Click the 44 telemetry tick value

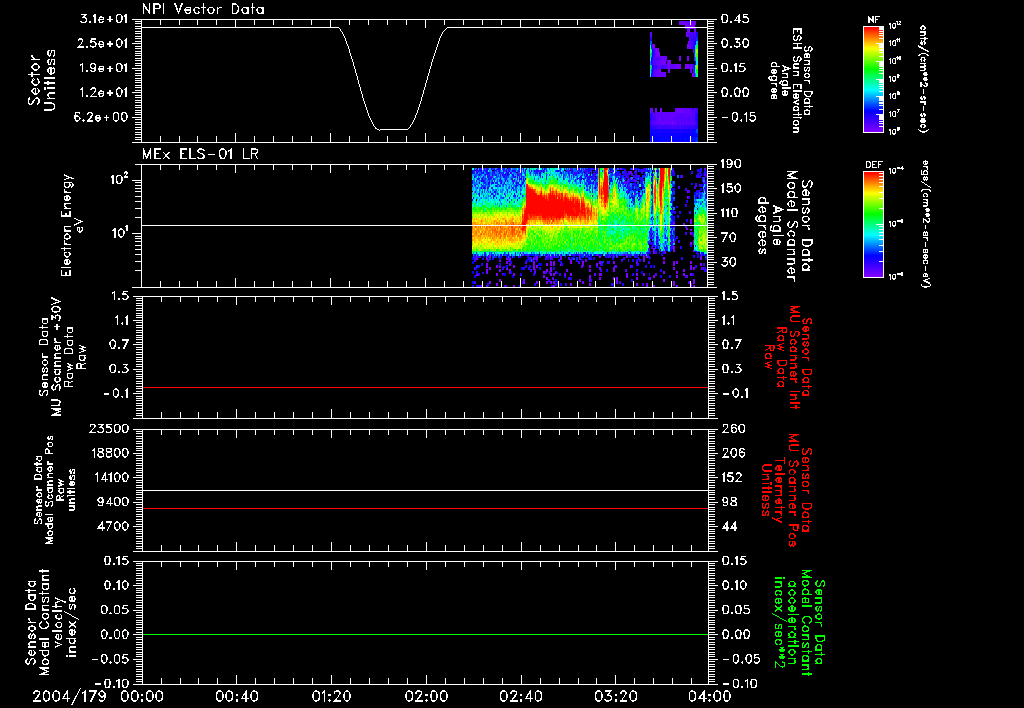(729, 526)
